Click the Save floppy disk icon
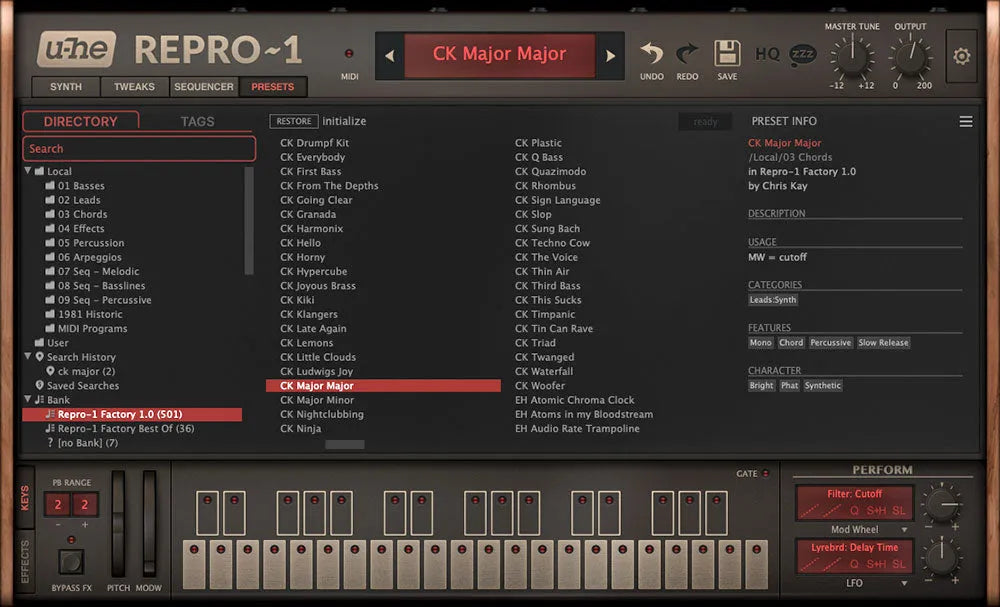Screen dimensions: 1000x607 click(x=727, y=53)
